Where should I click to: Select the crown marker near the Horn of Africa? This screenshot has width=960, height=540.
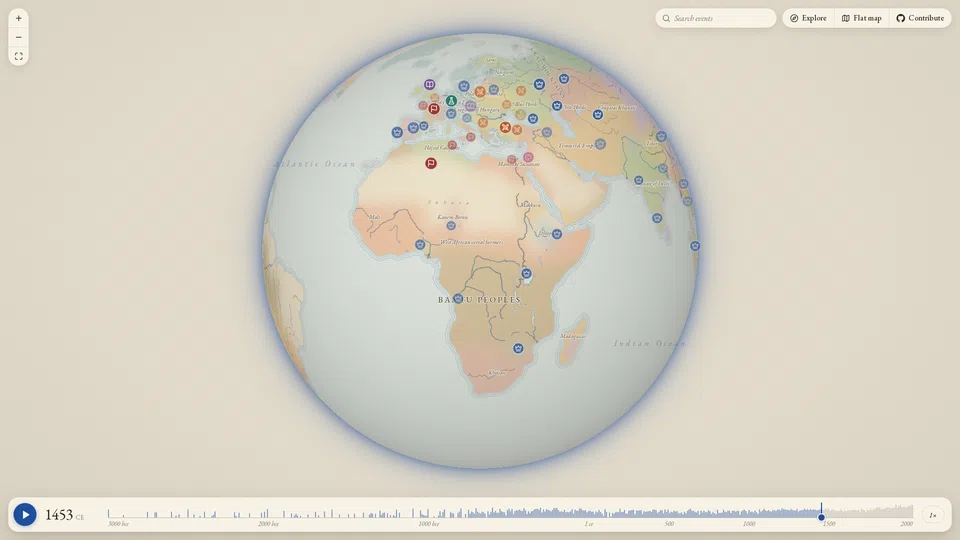(x=557, y=234)
